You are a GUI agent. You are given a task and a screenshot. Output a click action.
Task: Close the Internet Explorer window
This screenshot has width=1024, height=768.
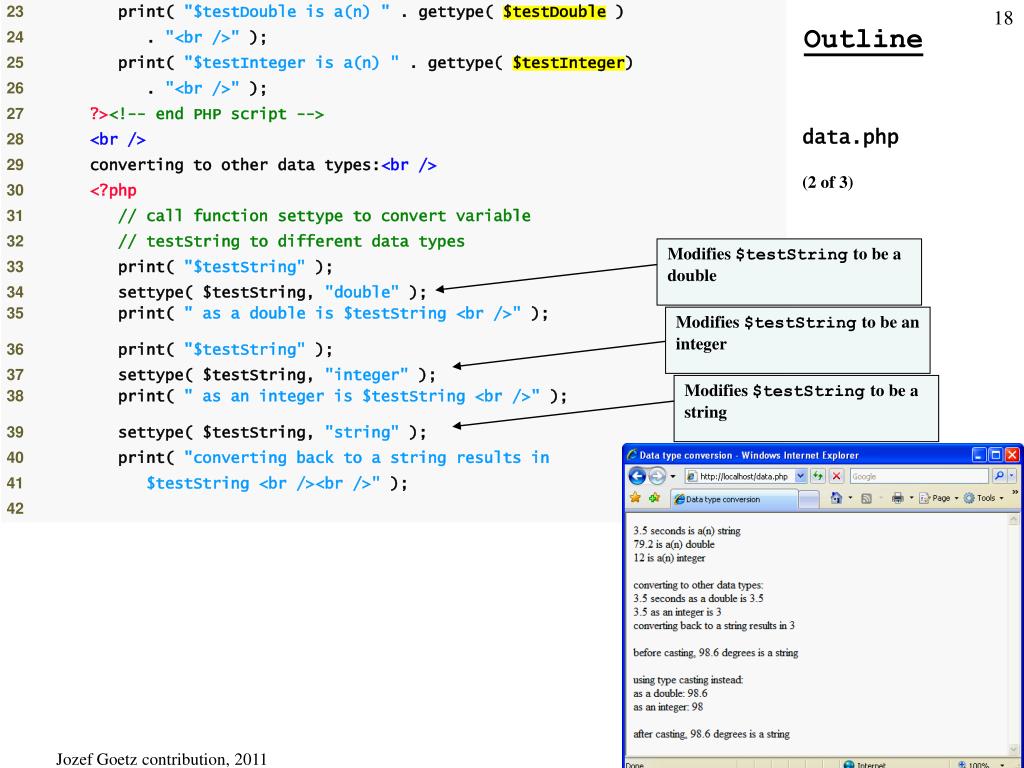1012,455
